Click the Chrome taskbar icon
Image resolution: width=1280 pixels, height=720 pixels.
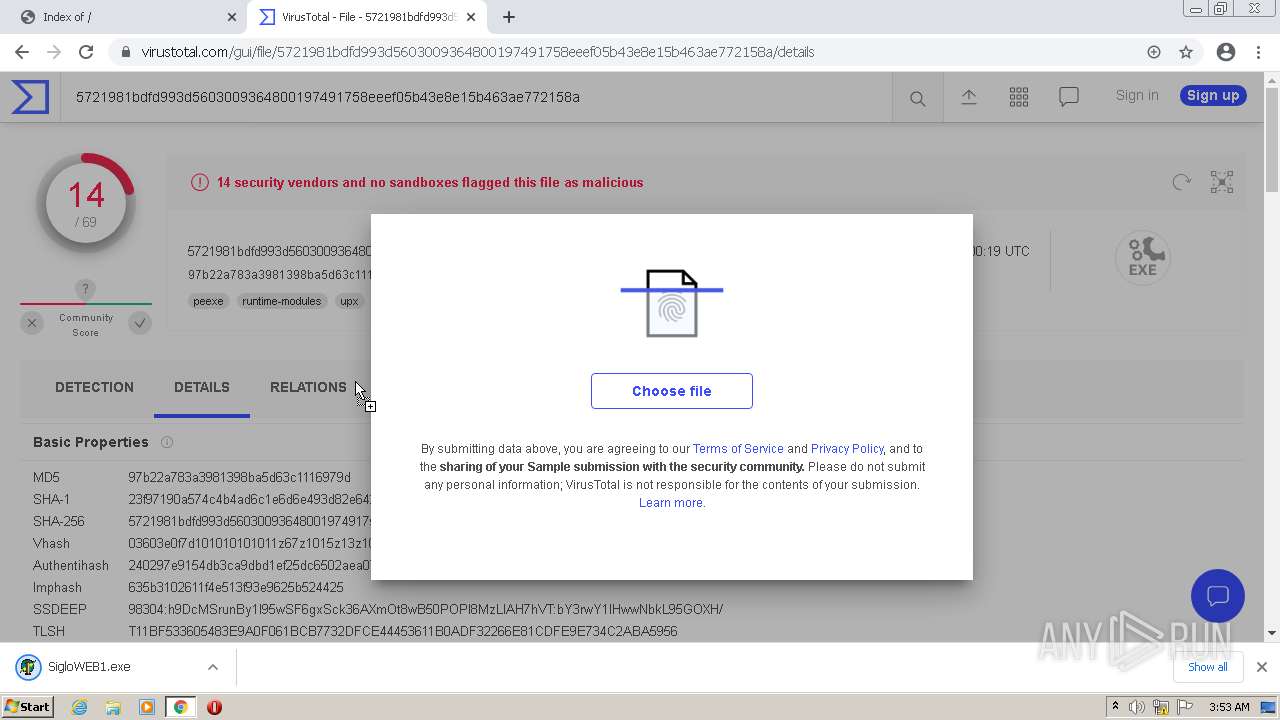pyautogui.click(x=180, y=707)
